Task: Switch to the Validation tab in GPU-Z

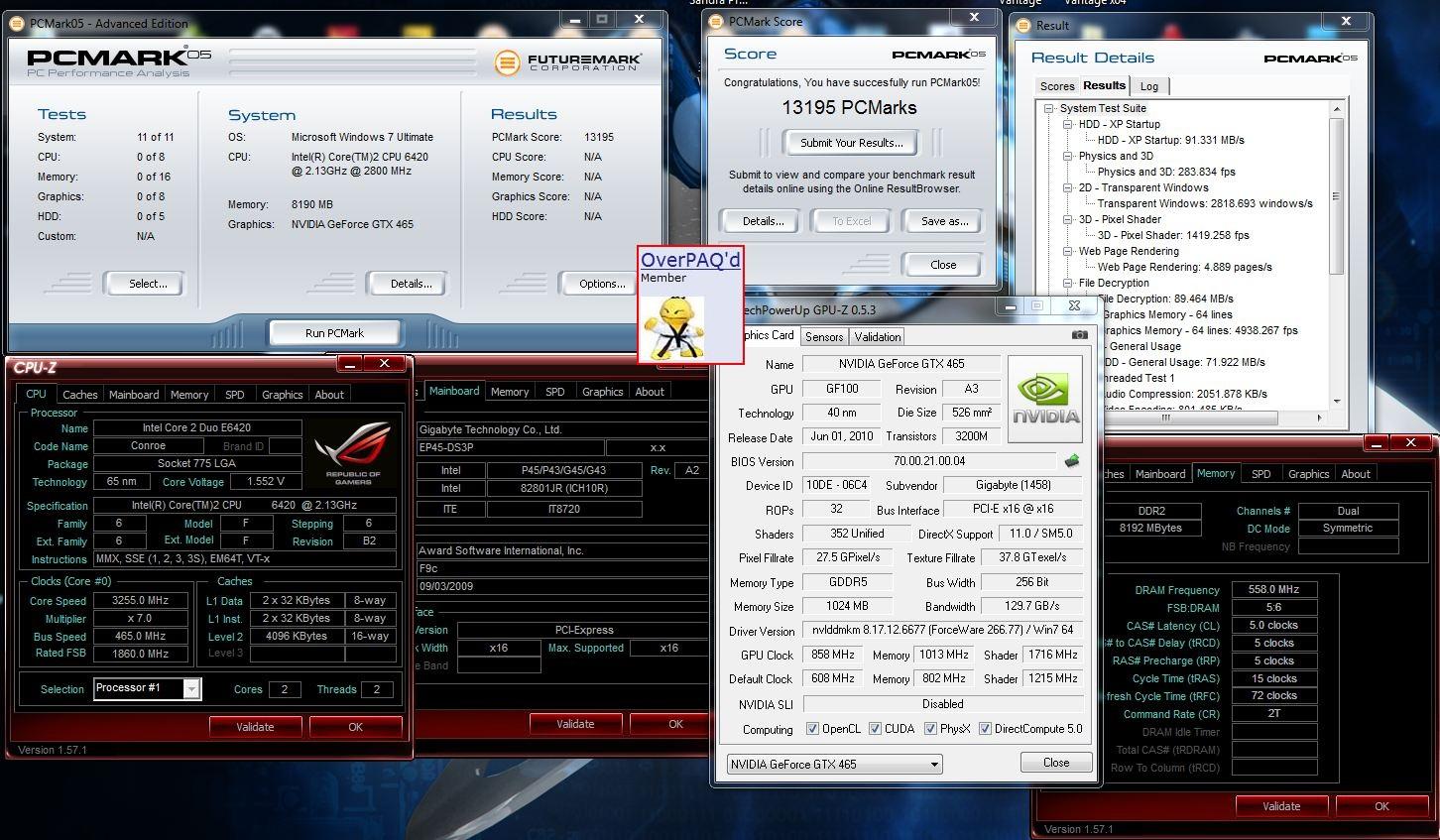Action: (x=878, y=337)
